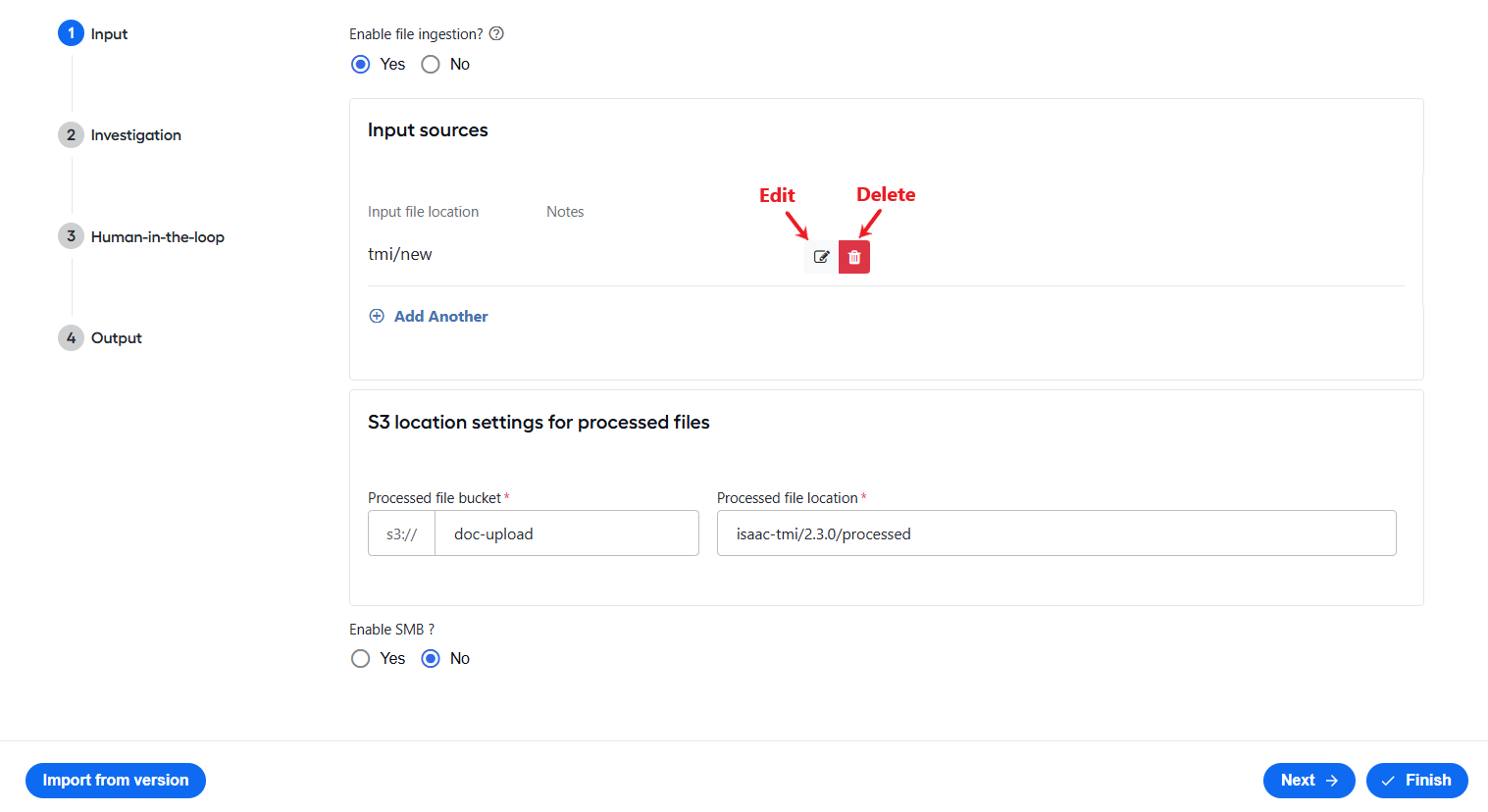Click Import from version button
Screen dimensions: 1488x812
point(116,781)
